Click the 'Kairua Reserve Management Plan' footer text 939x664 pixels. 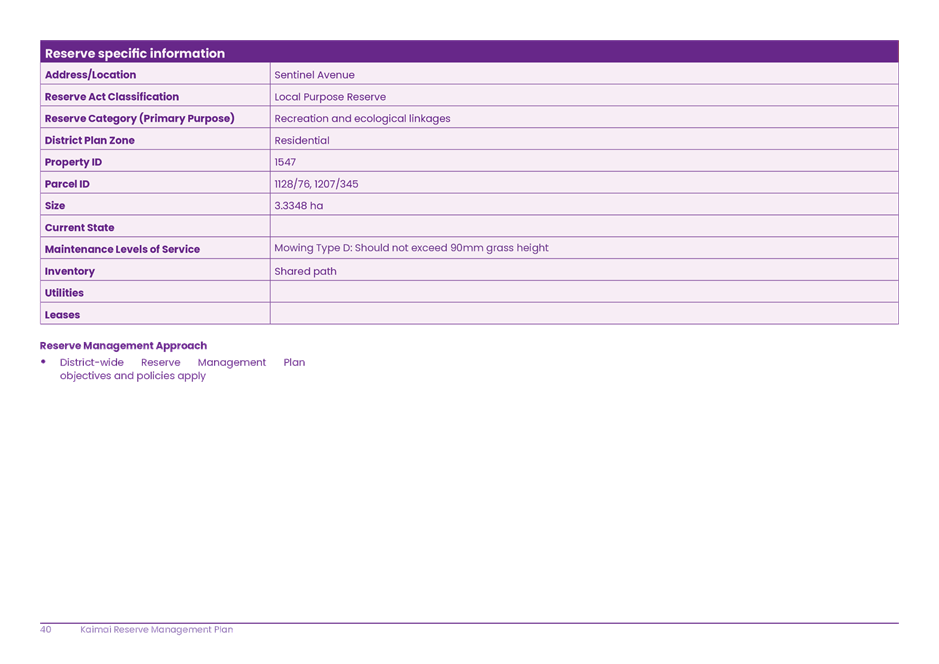click(157, 630)
